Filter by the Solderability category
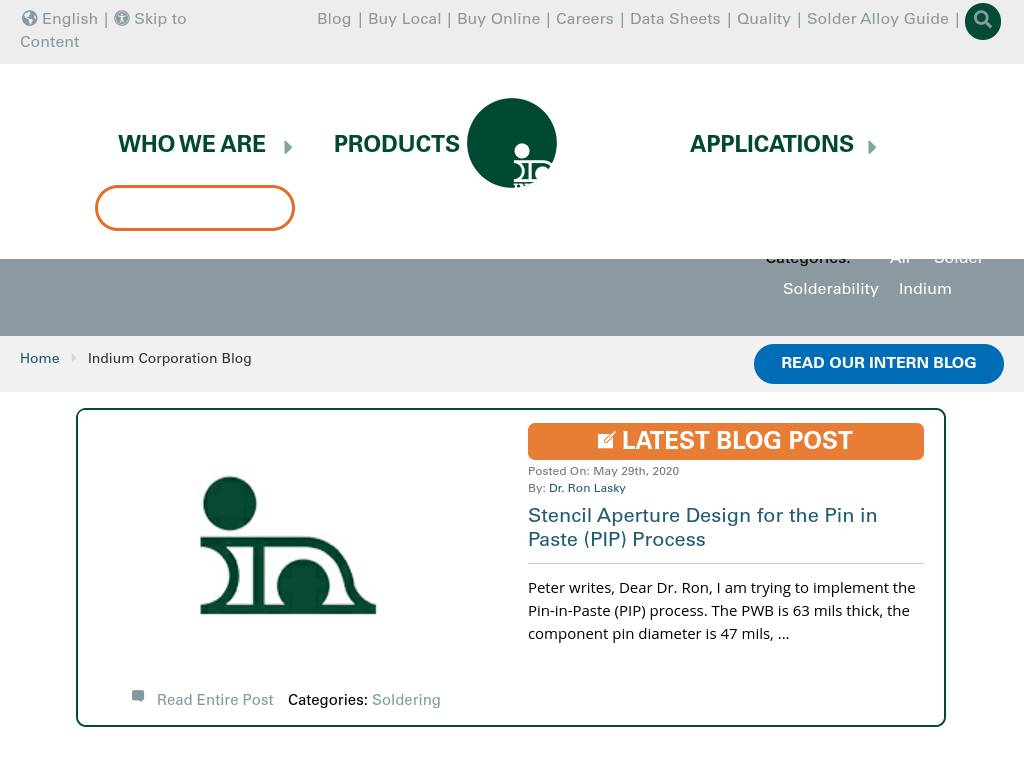This screenshot has height=768, width=1024. [830, 289]
